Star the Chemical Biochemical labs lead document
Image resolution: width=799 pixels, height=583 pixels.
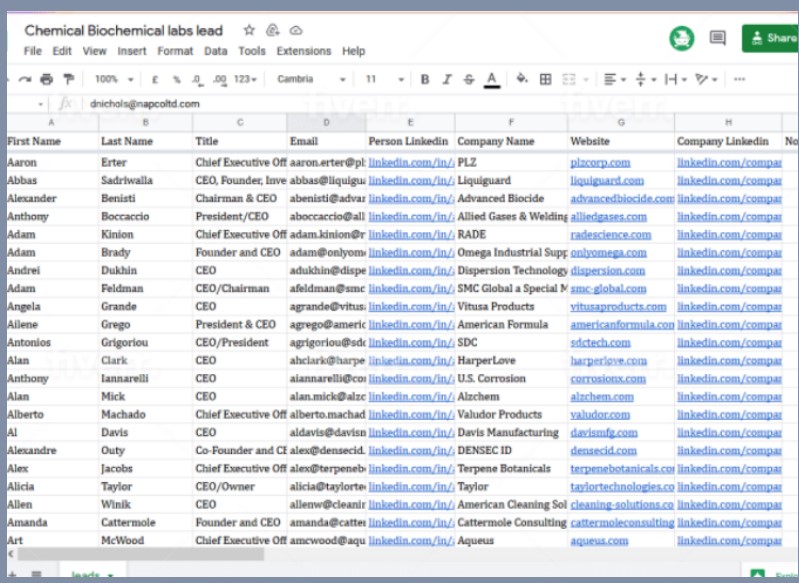pos(249,30)
